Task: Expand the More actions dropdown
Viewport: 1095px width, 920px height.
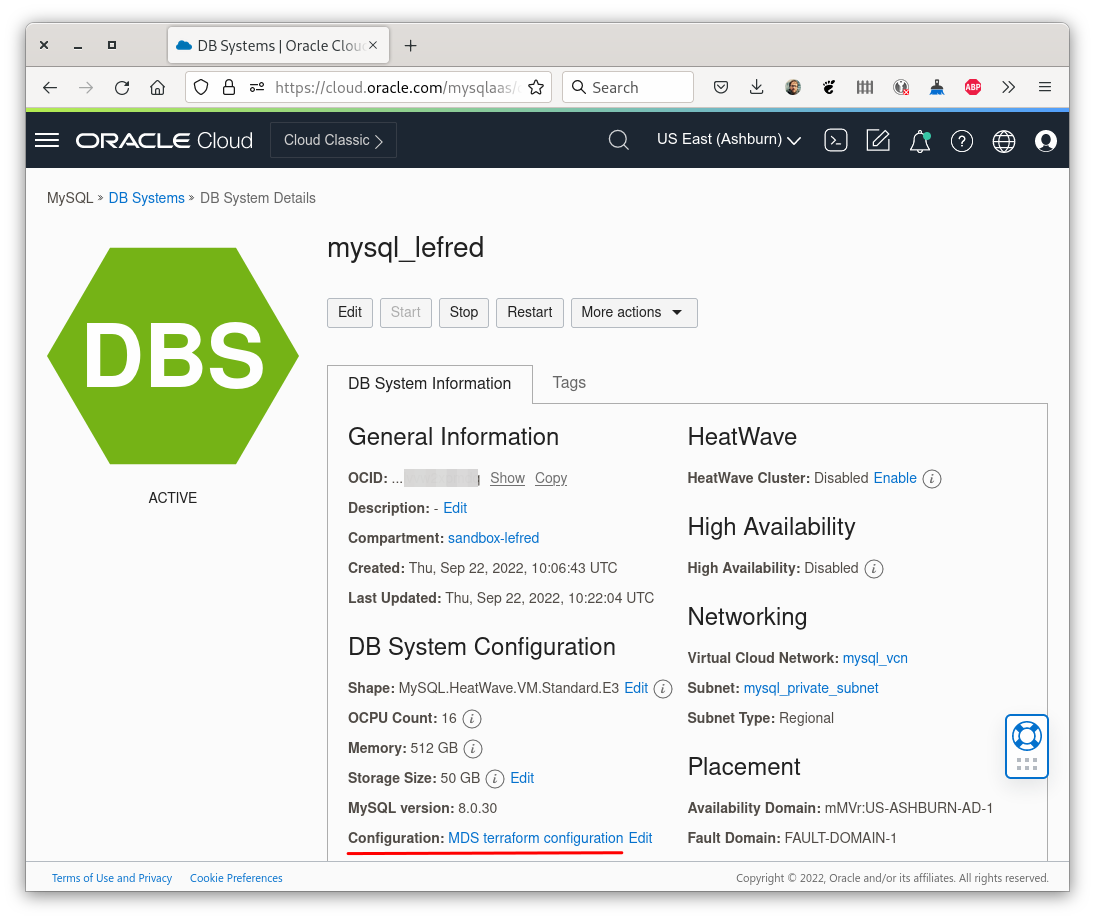Action: [634, 312]
